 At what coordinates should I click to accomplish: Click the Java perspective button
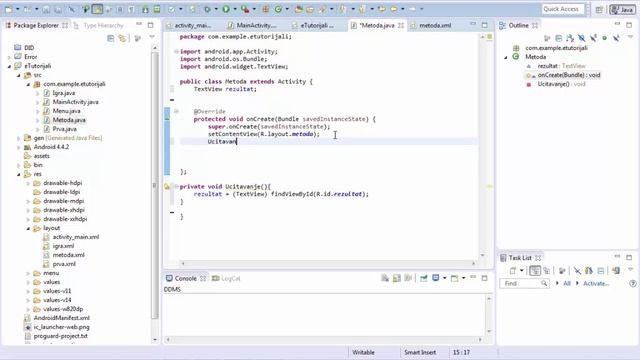click(x=623, y=9)
